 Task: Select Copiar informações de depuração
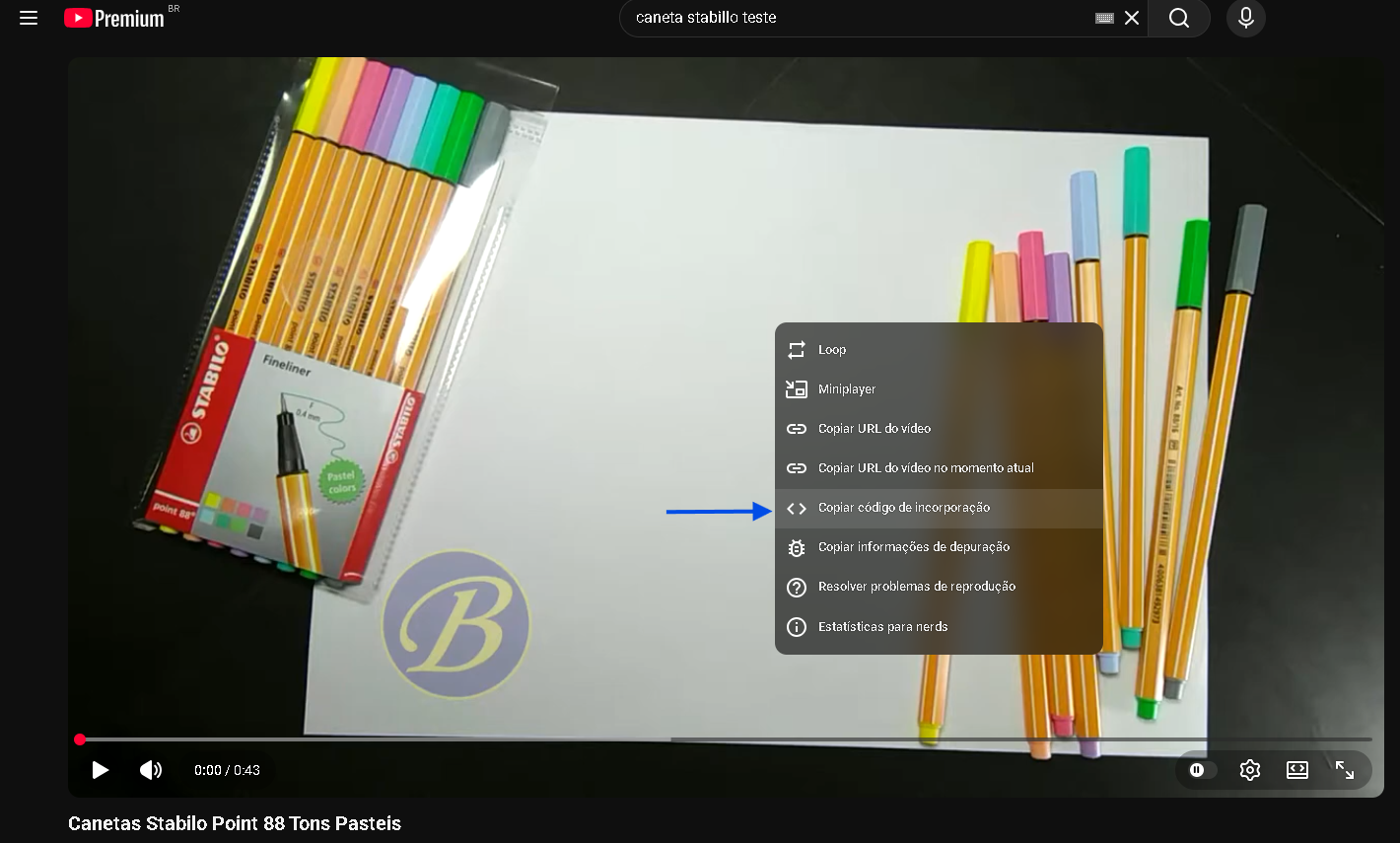(x=939, y=547)
